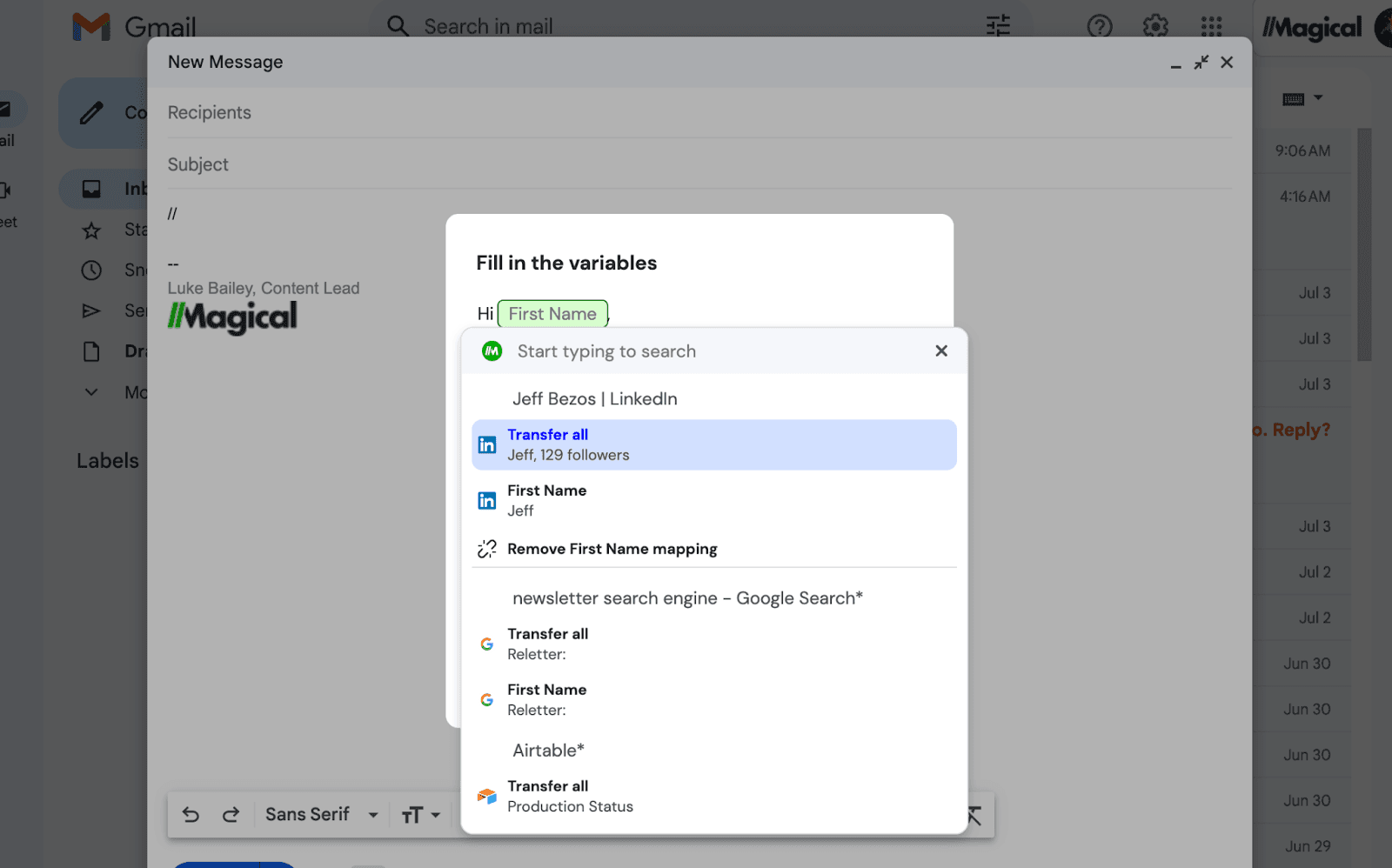Close the variable search popup

(941, 351)
